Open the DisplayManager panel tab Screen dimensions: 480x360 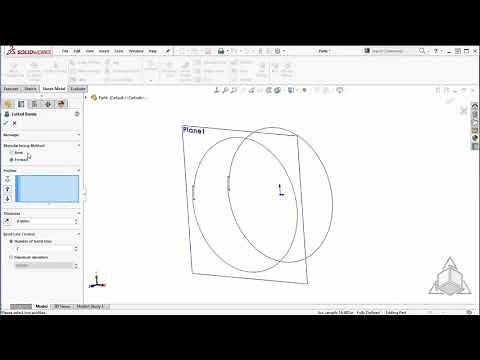click(x=61, y=104)
